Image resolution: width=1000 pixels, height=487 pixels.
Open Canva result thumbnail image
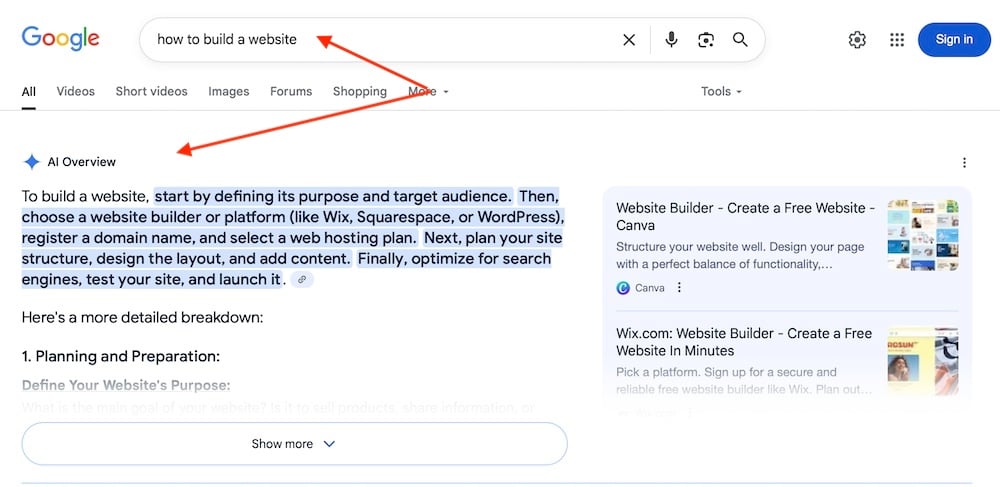tap(923, 235)
